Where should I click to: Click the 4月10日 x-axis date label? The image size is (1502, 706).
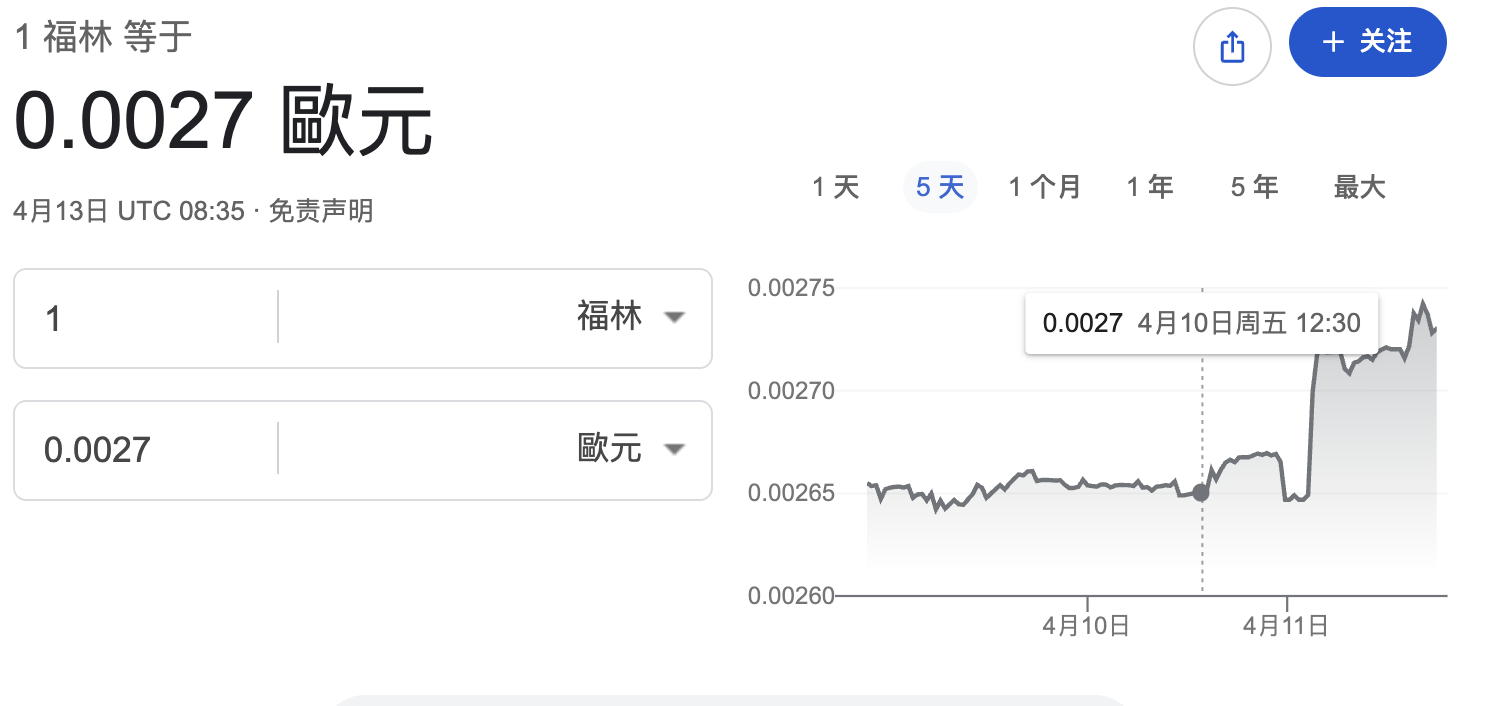(1085, 626)
